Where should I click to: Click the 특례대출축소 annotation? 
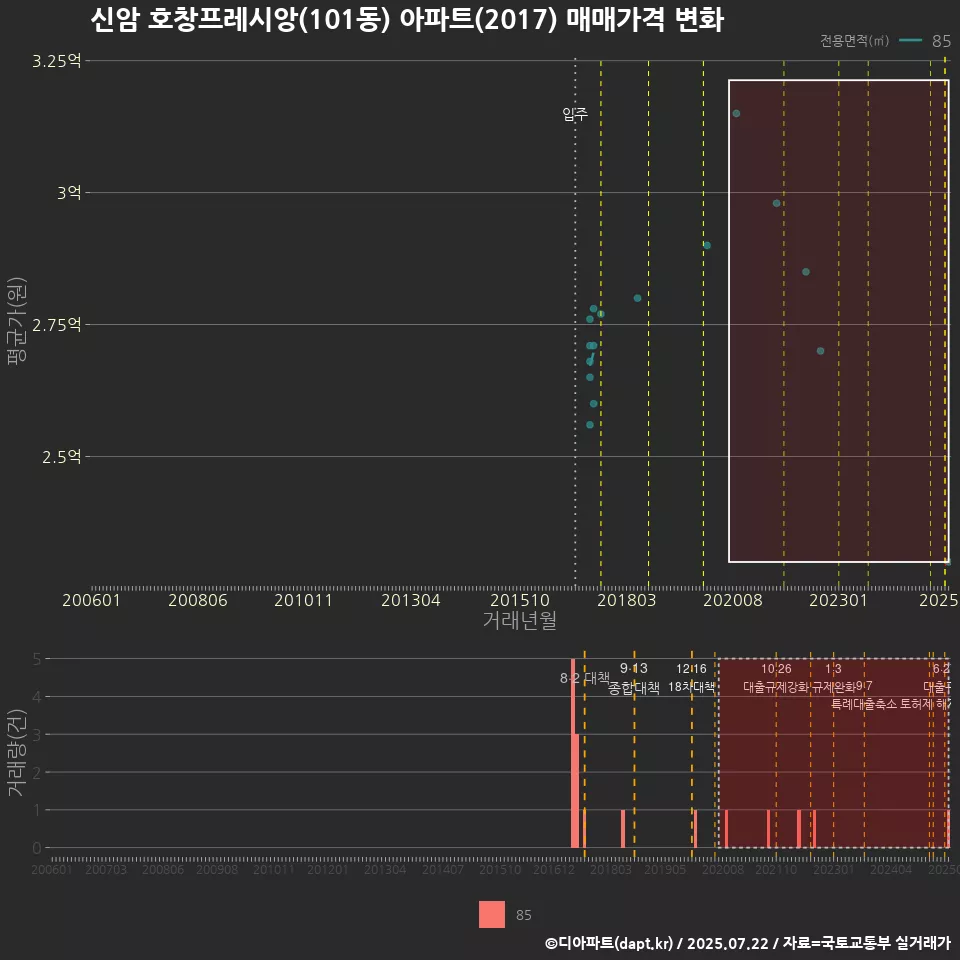pos(864,704)
